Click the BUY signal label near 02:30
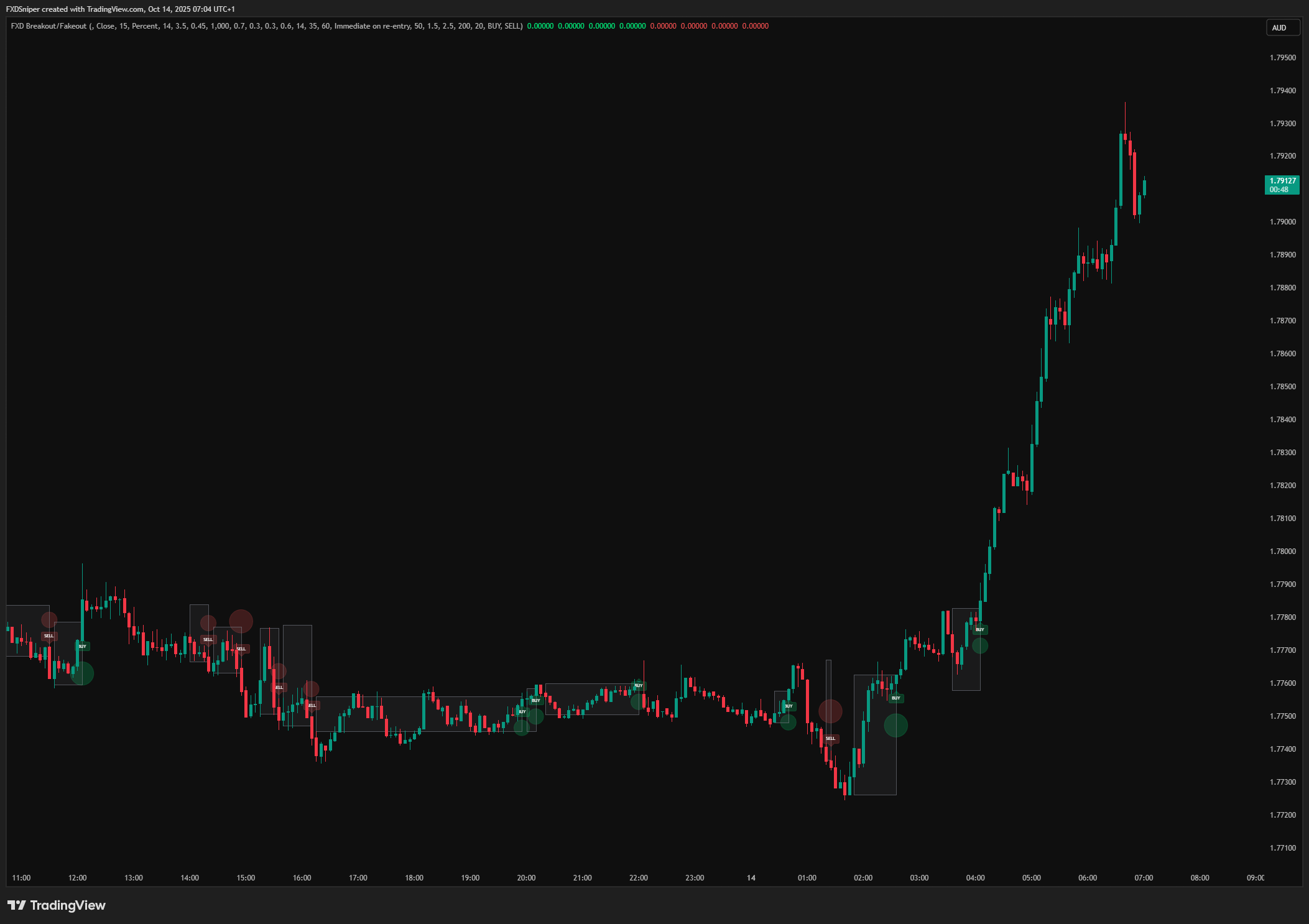 pyautogui.click(x=895, y=698)
